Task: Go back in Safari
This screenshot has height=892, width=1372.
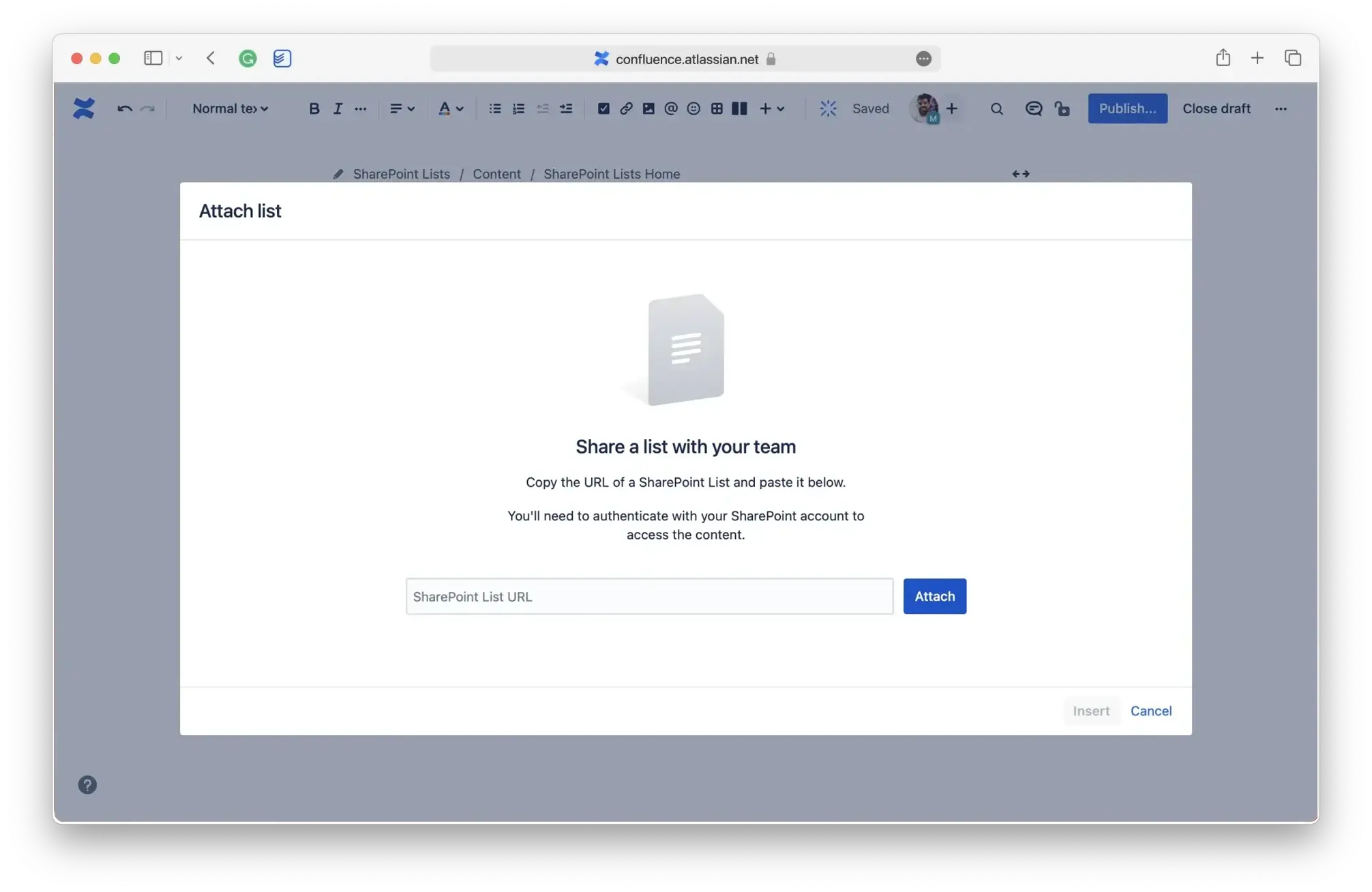Action: [211, 58]
